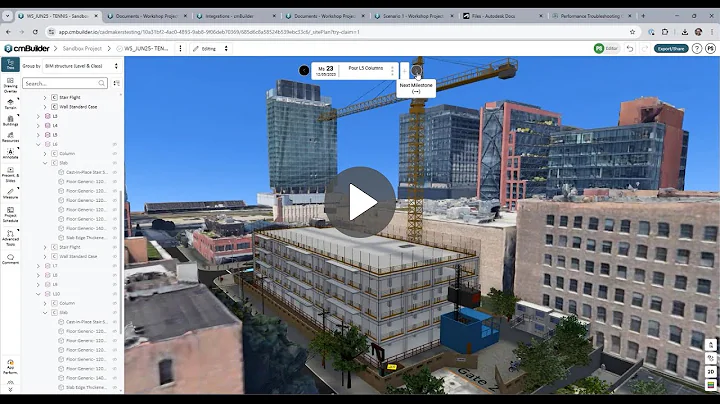
Task: Go to the previous milestone arrow
Action: (x=304, y=70)
